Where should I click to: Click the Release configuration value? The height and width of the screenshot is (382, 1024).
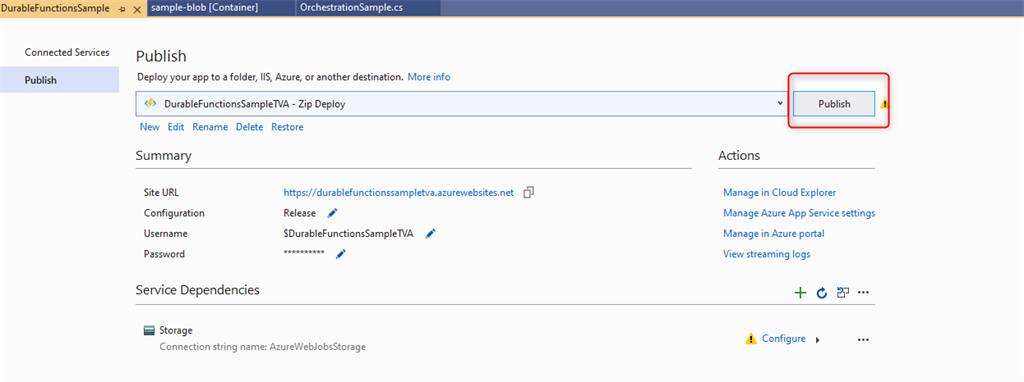click(299, 213)
